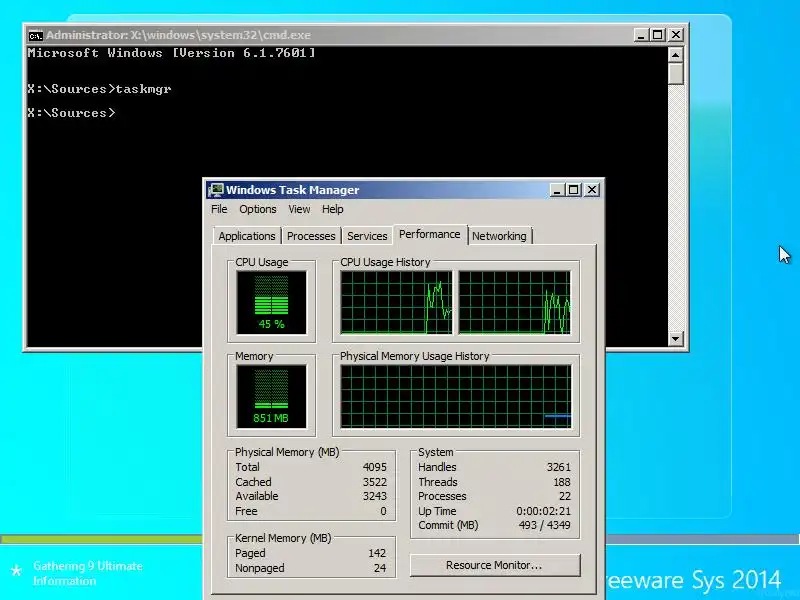
Task: Open the Options menu in Task Manager
Action: (258, 209)
